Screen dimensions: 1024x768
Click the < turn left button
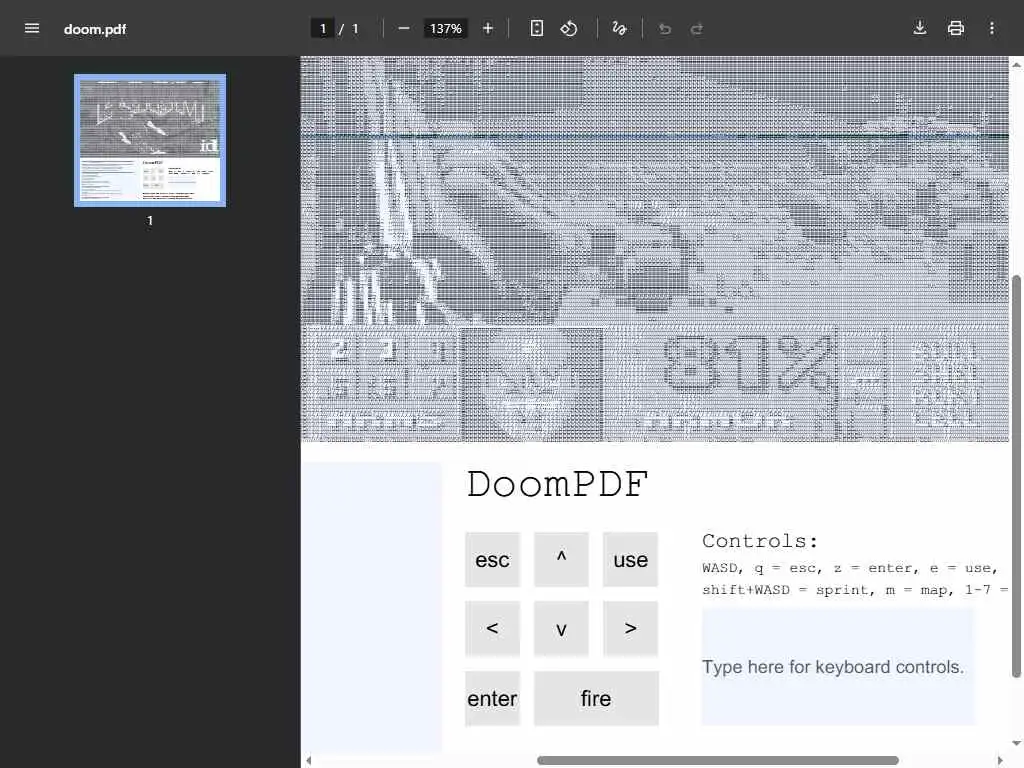coord(492,628)
